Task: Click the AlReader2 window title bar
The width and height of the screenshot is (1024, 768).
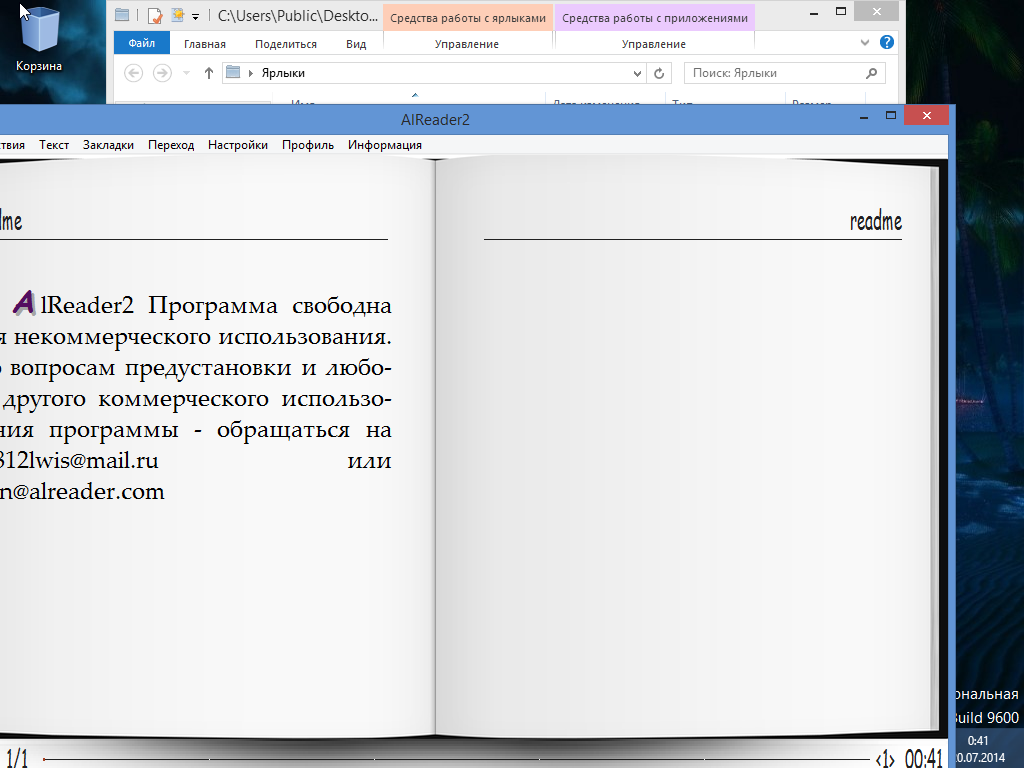Action: [435, 120]
